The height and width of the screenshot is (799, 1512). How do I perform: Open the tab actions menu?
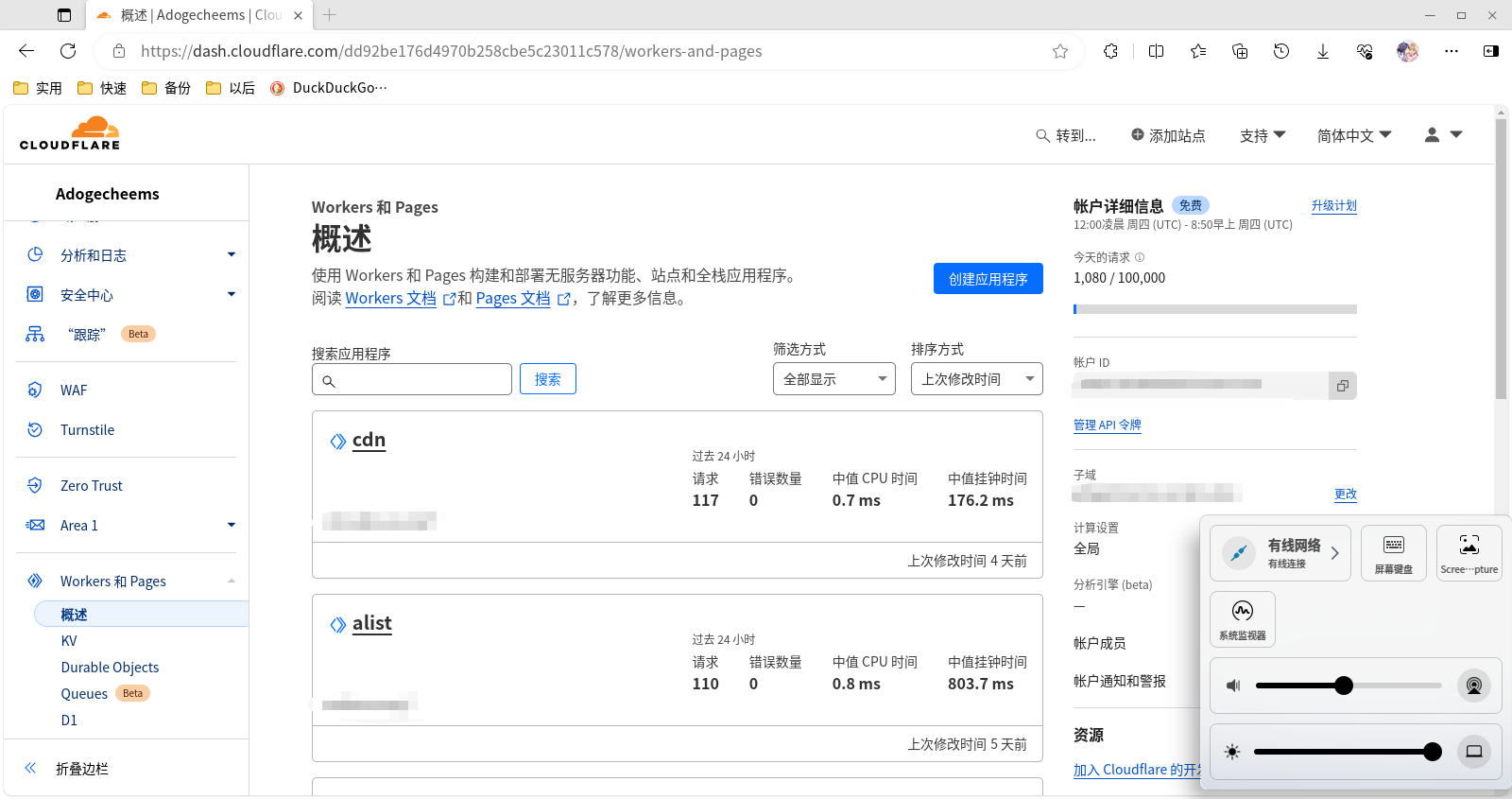coord(64,15)
